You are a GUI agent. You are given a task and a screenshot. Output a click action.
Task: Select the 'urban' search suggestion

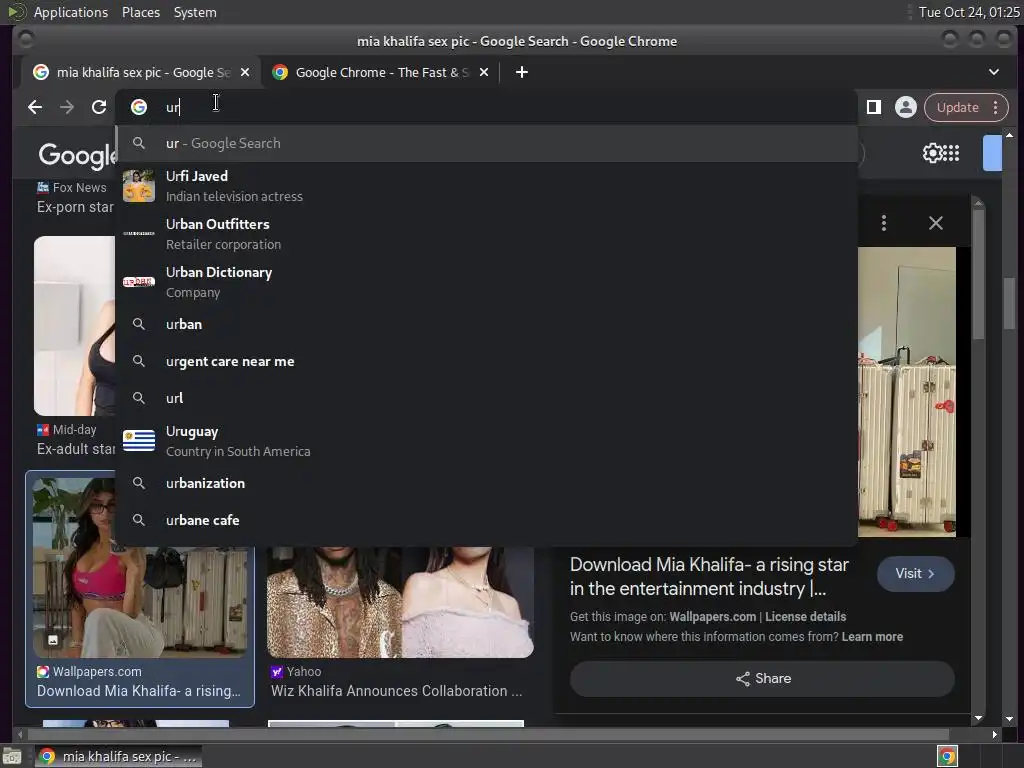coord(486,324)
